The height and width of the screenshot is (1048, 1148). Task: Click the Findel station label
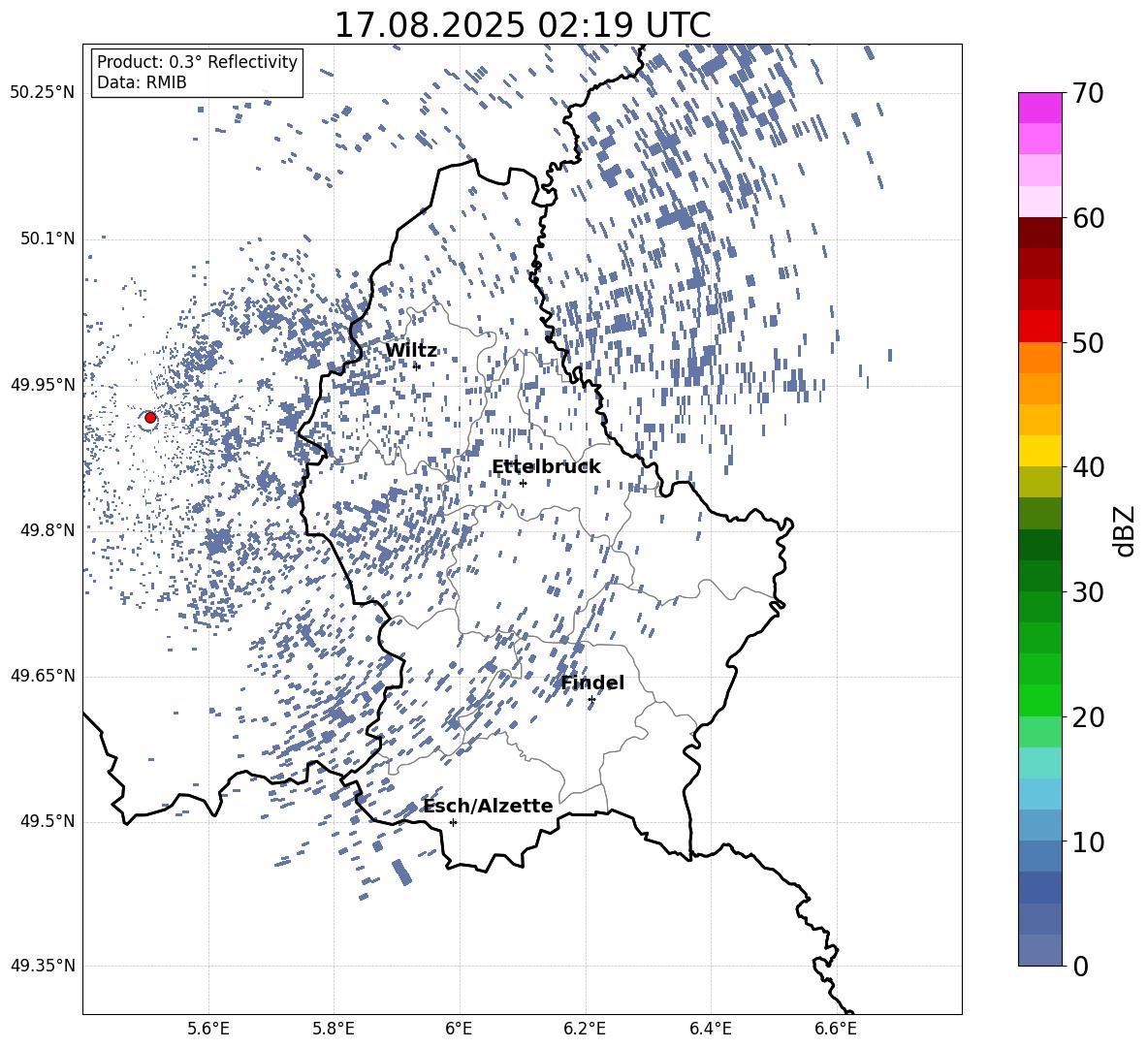point(592,683)
